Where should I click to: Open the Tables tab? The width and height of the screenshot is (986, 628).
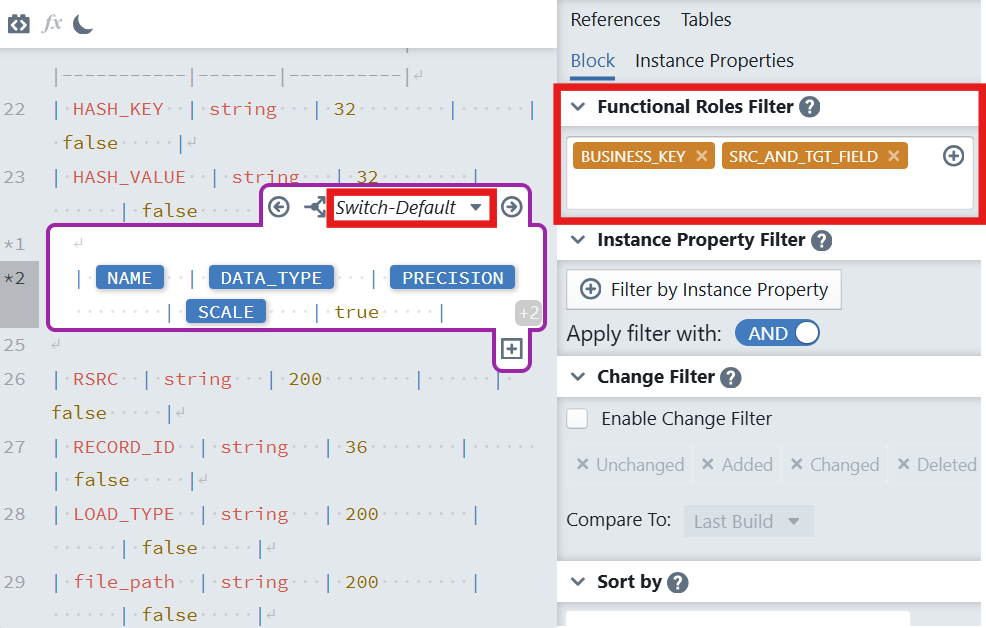[x=706, y=20]
